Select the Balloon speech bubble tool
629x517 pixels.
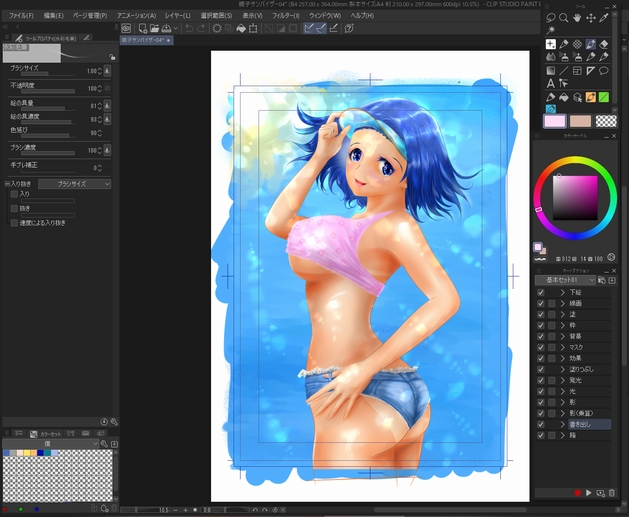pos(604,71)
